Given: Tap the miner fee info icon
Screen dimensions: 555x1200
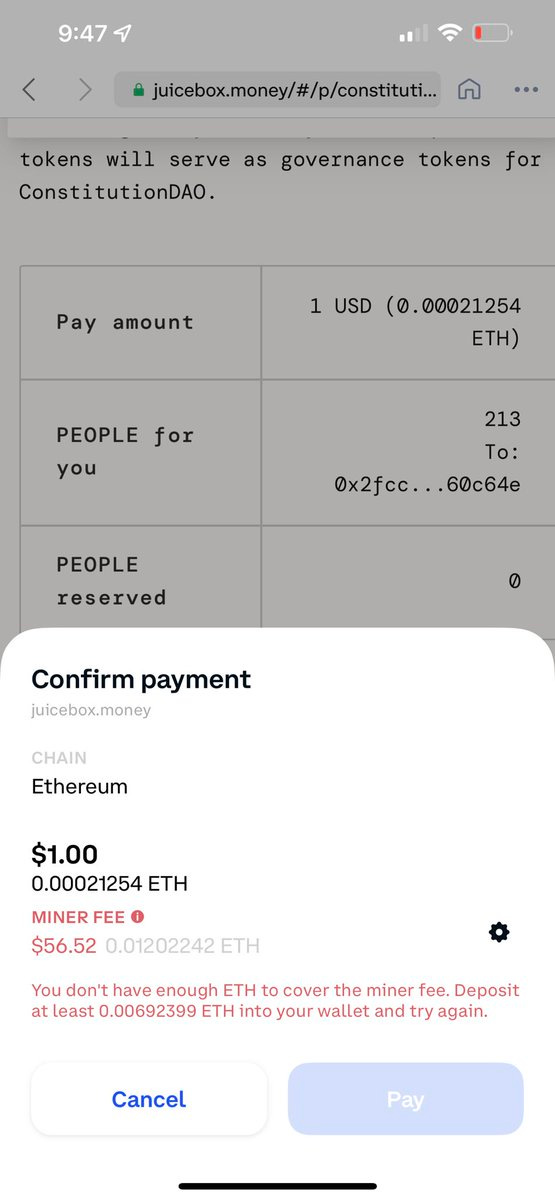Looking at the screenshot, I should pos(137,916).
